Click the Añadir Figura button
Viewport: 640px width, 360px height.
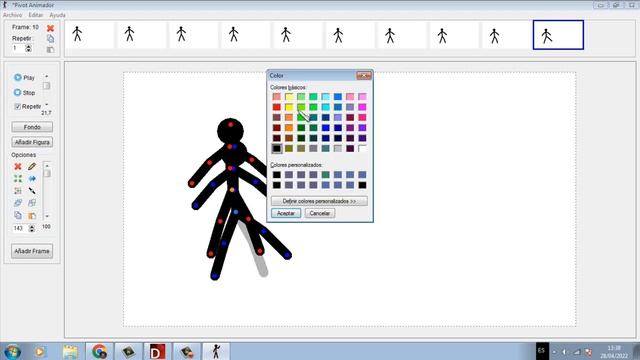(x=32, y=142)
